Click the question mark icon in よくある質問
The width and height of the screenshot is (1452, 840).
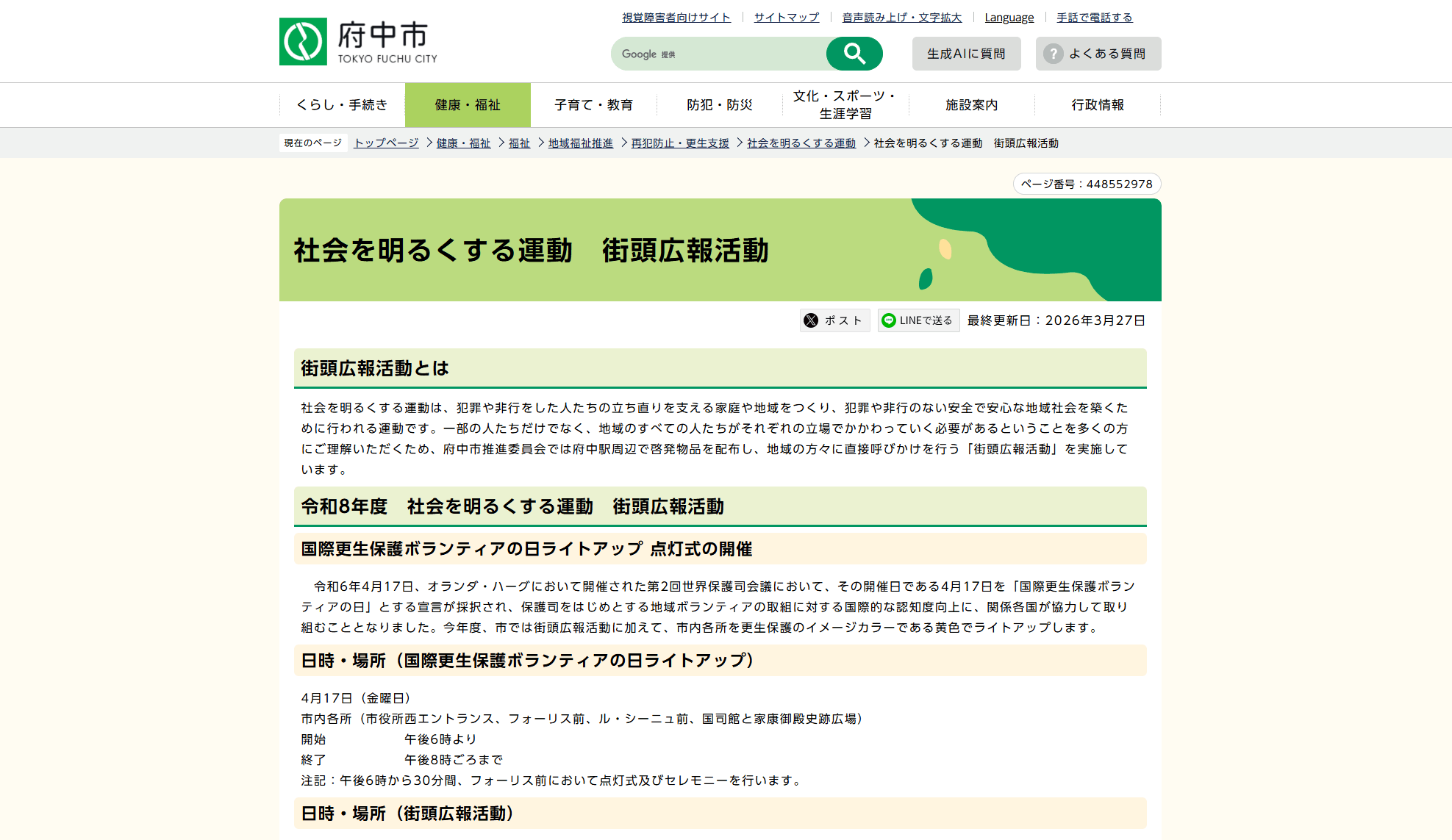(1053, 54)
